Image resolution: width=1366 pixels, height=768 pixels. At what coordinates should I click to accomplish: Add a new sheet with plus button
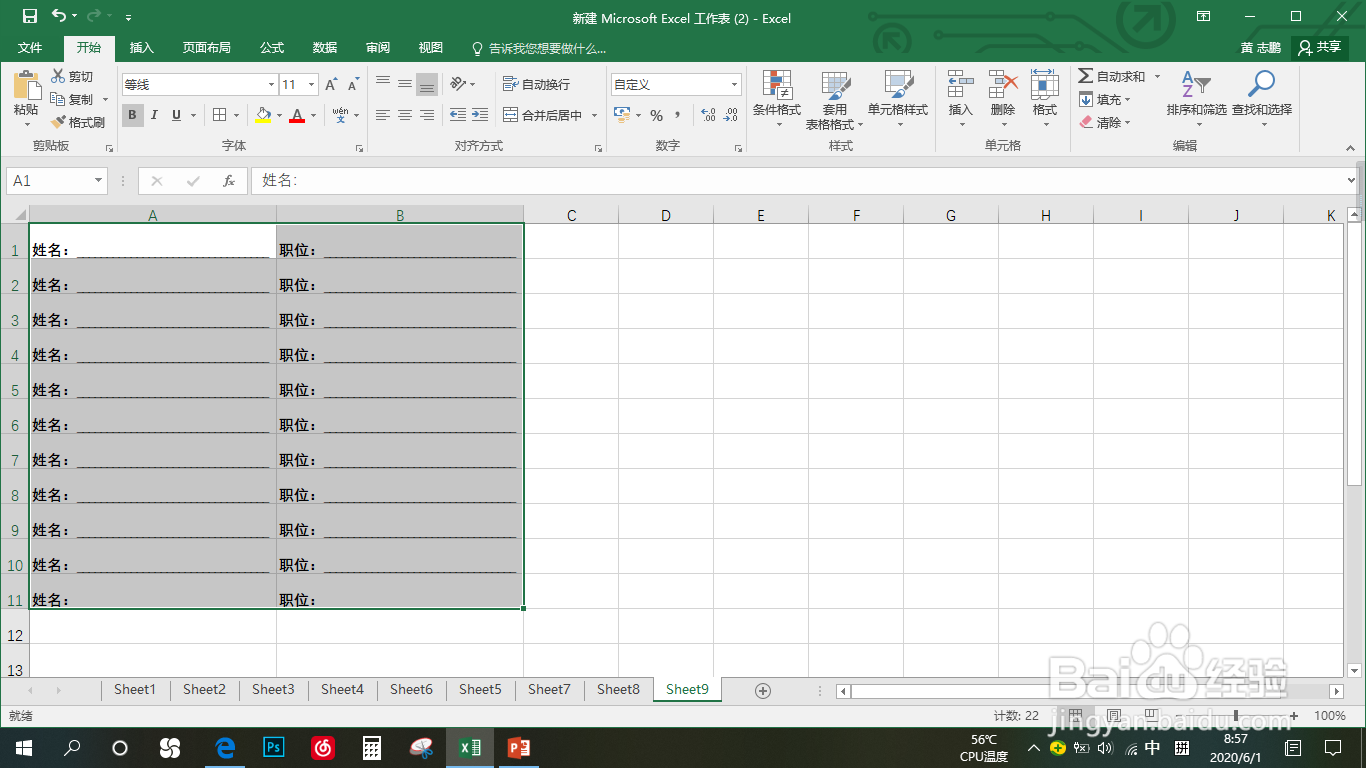(x=763, y=690)
